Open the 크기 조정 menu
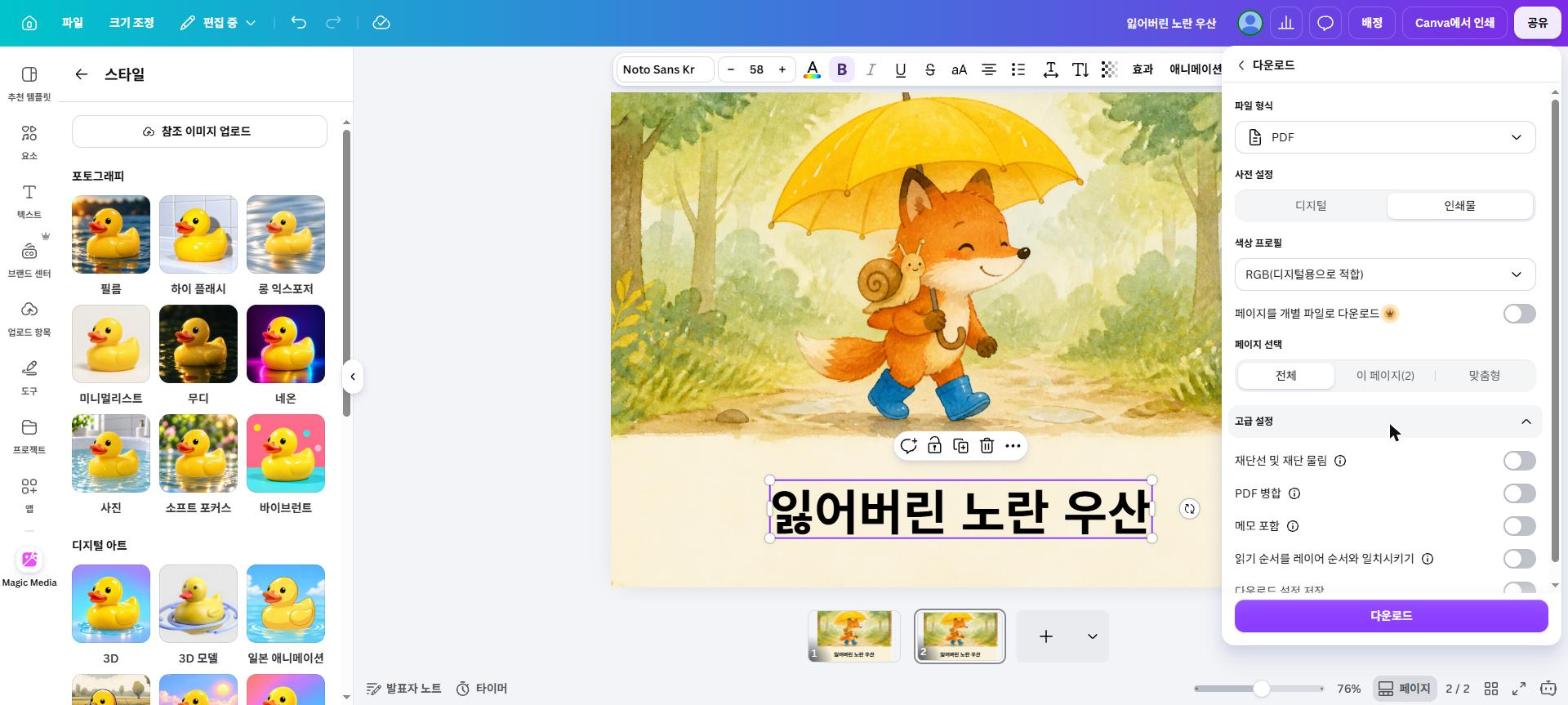This screenshot has height=705, width=1568. (131, 22)
